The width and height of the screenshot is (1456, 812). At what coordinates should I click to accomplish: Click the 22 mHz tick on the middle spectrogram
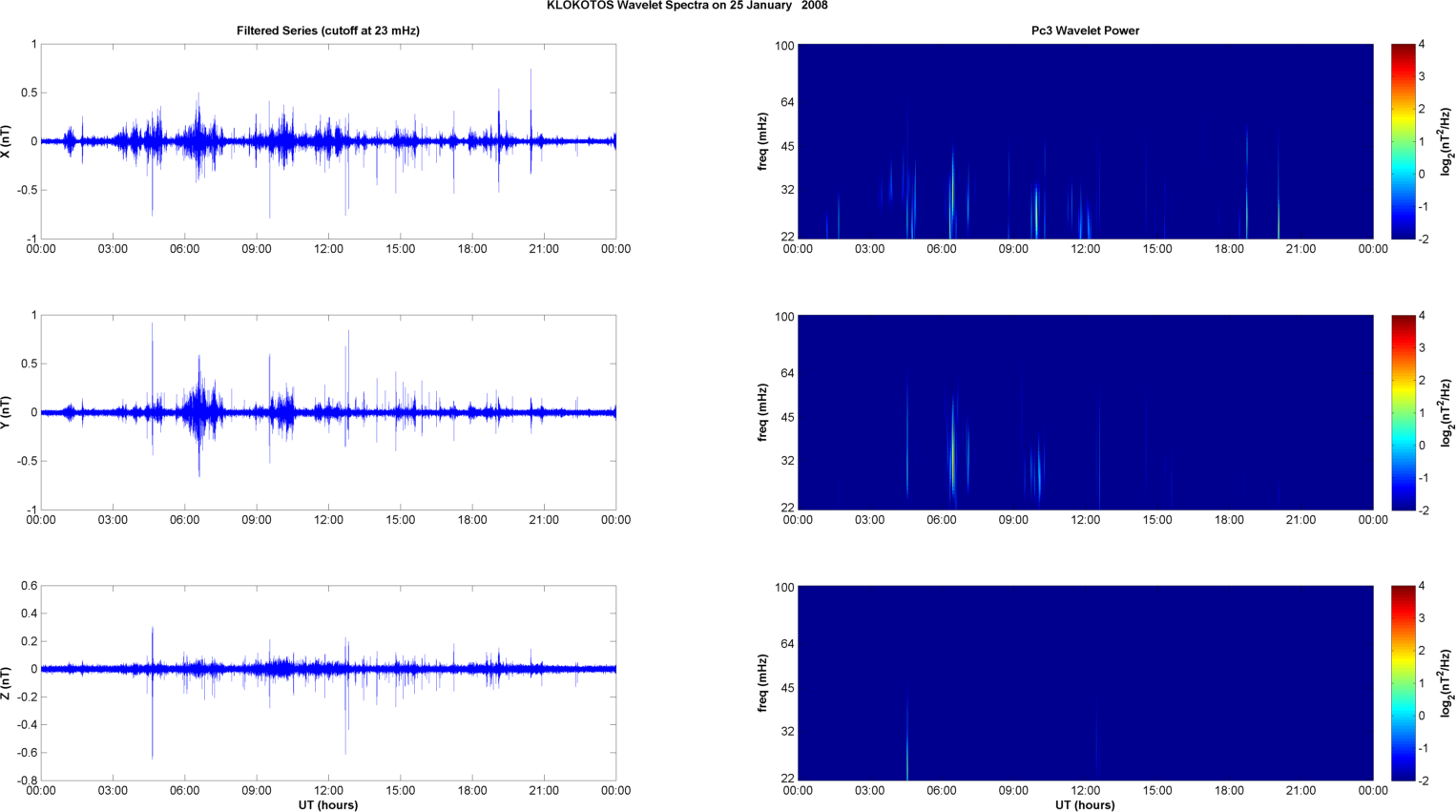(787, 507)
